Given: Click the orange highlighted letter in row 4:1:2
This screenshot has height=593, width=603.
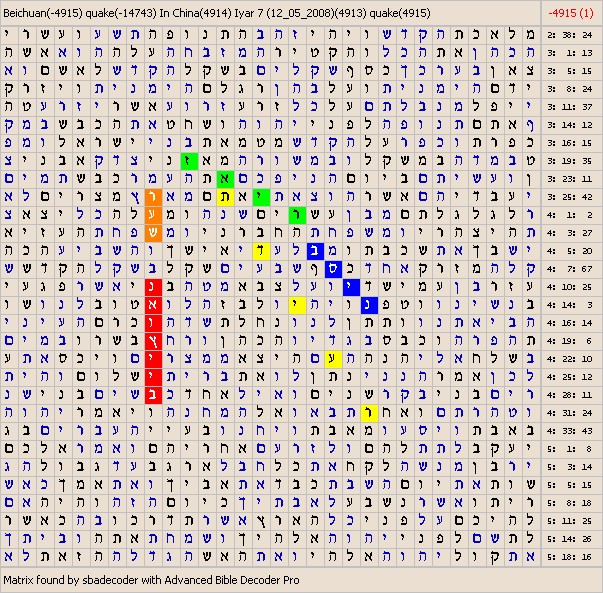Looking at the screenshot, I should click(153, 215).
